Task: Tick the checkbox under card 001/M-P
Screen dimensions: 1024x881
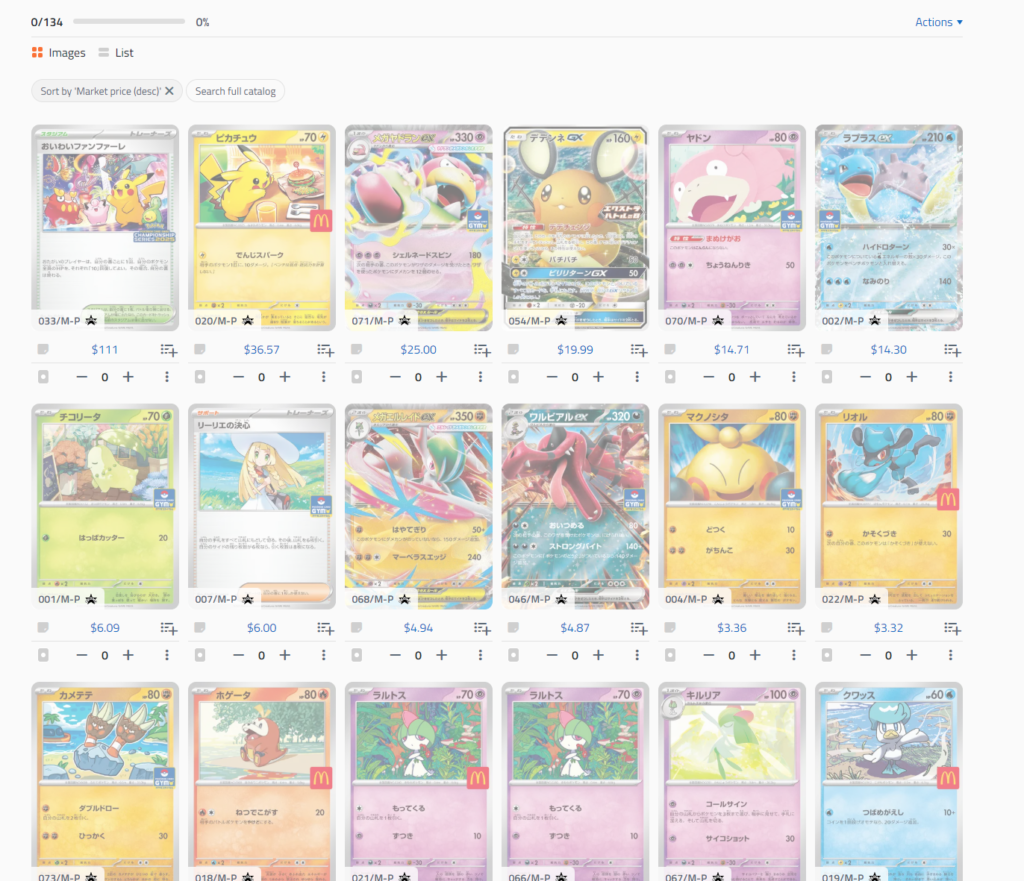Action: pyautogui.click(x=43, y=655)
